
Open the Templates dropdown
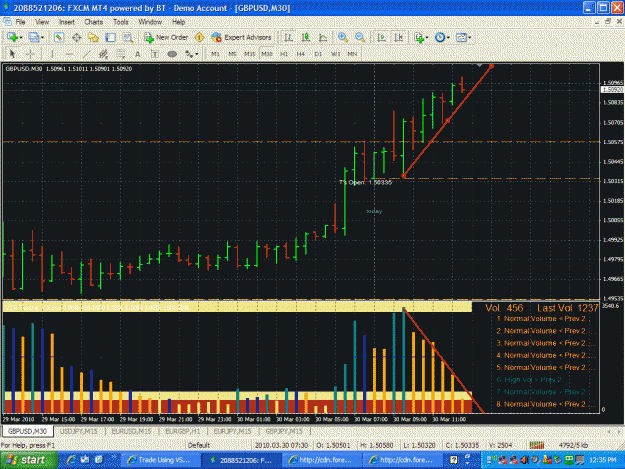pos(463,37)
